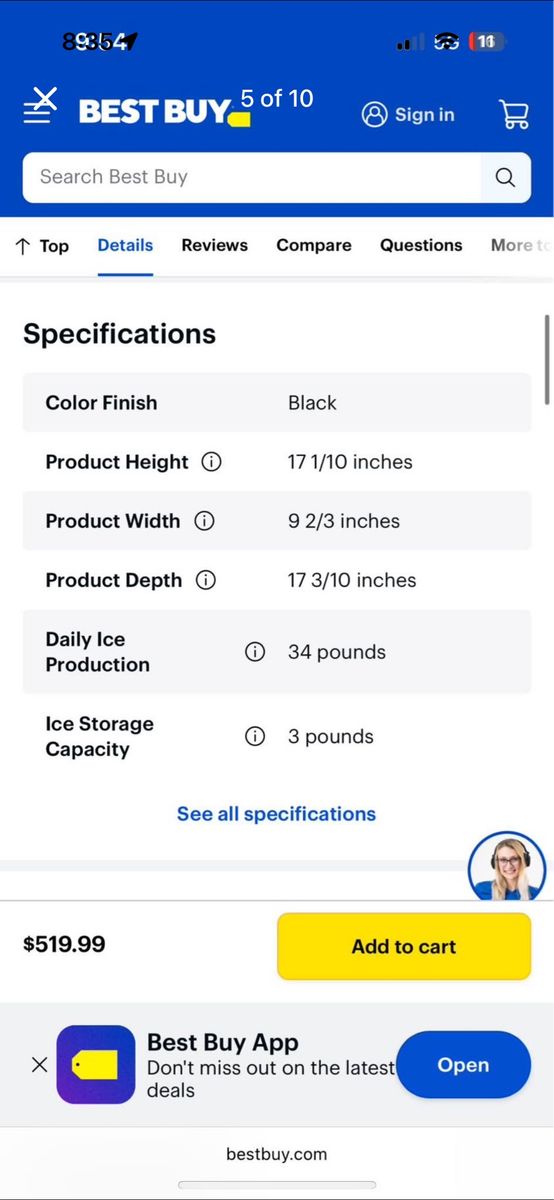Open the shopping cart icon

click(514, 114)
